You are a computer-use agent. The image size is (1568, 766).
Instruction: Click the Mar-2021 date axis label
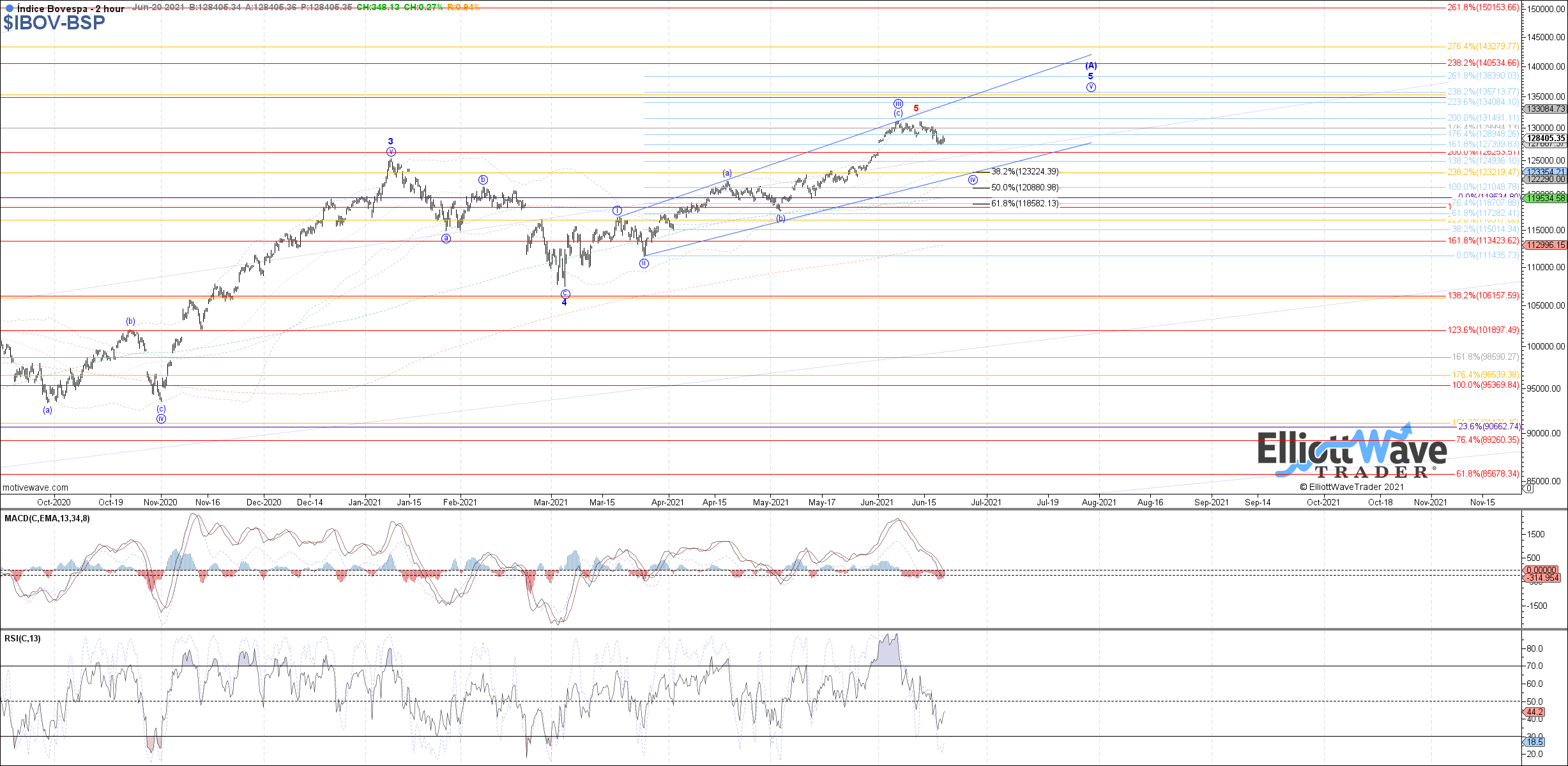click(x=551, y=502)
